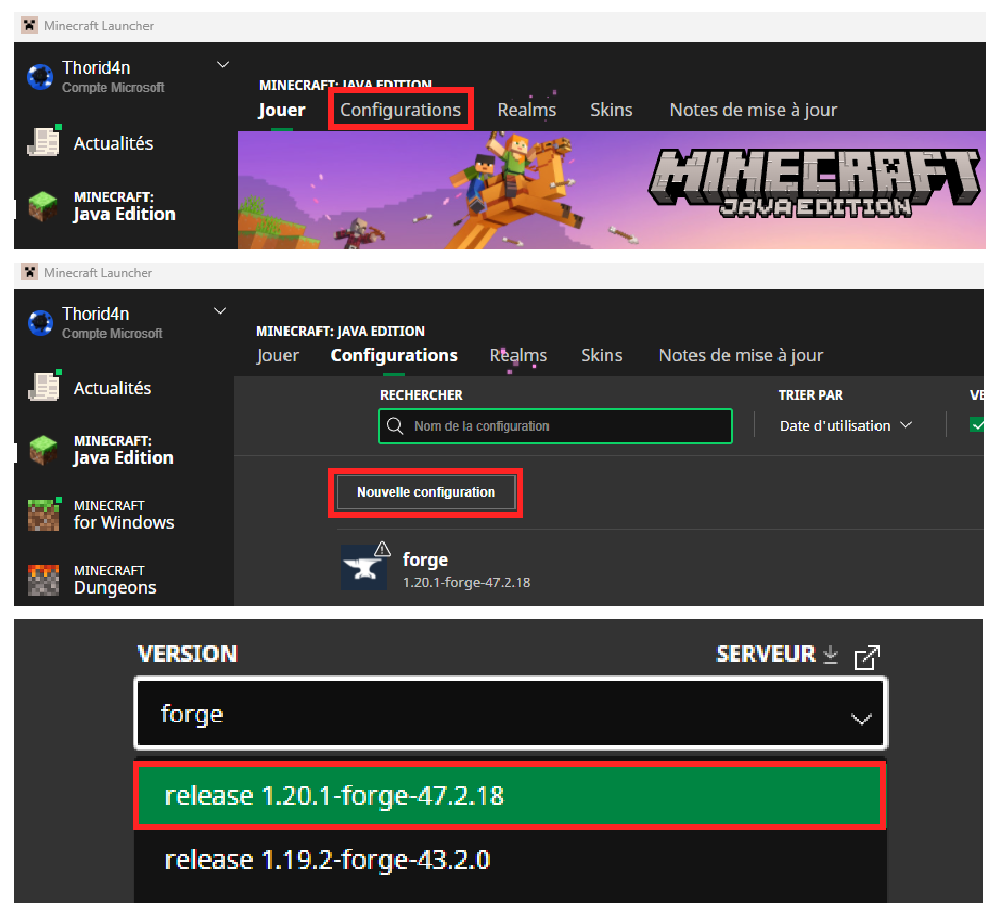This screenshot has width=1000, height=919.
Task: Click SERVEUR download link
Action: tap(765, 654)
